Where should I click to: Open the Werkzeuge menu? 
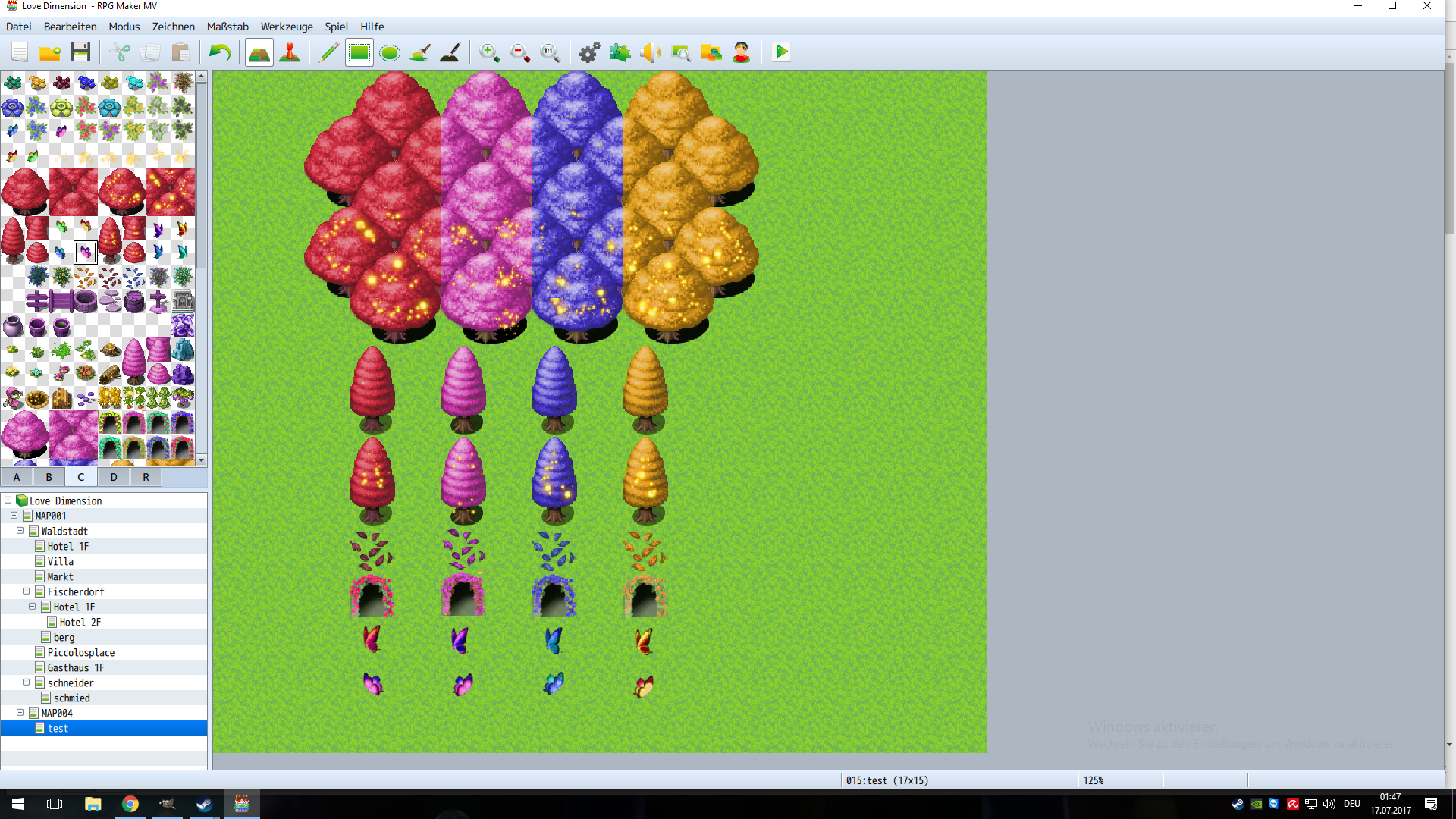pyautogui.click(x=287, y=27)
